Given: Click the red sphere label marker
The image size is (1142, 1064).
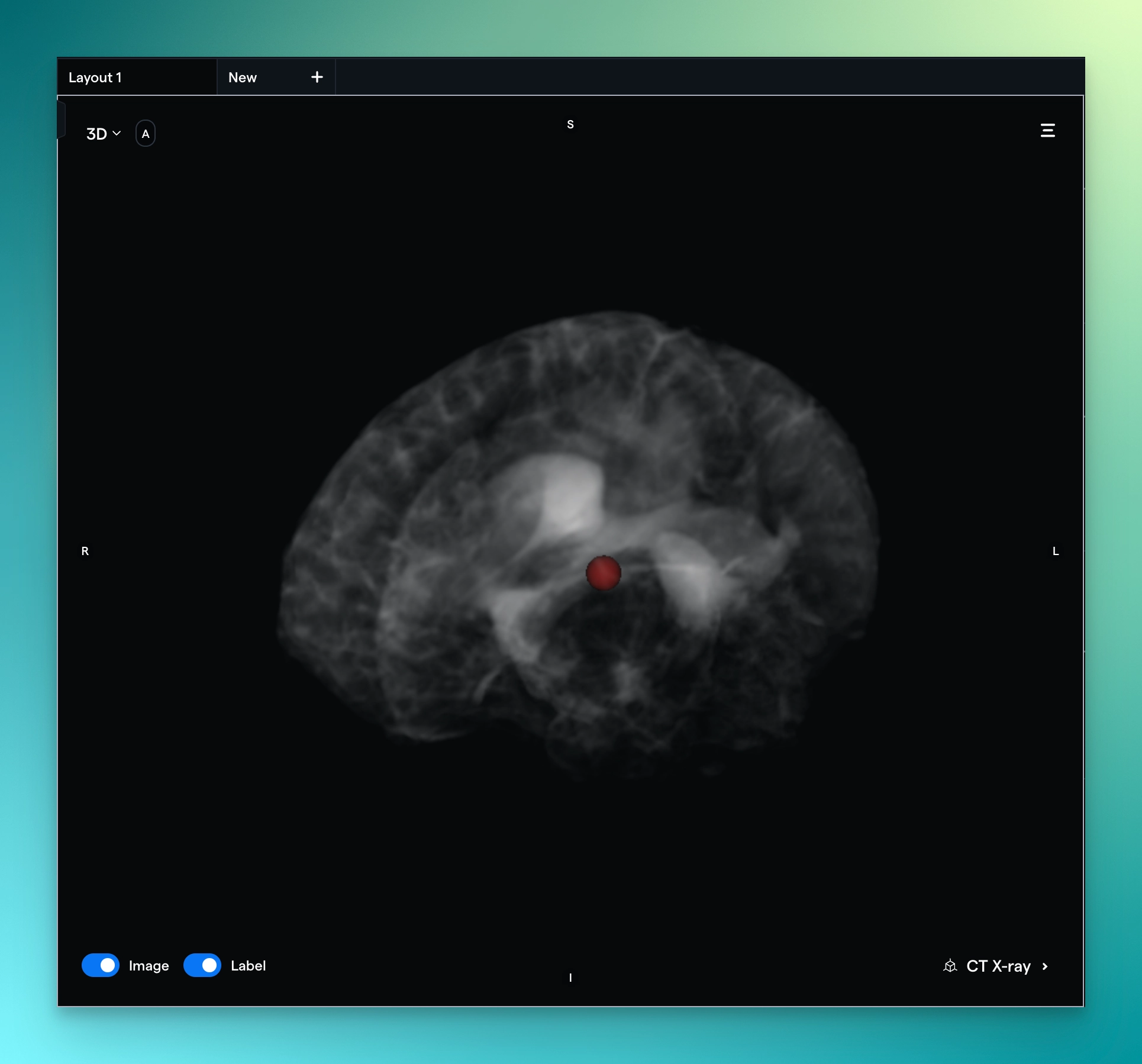Looking at the screenshot, I should click(x=603, y=572).
